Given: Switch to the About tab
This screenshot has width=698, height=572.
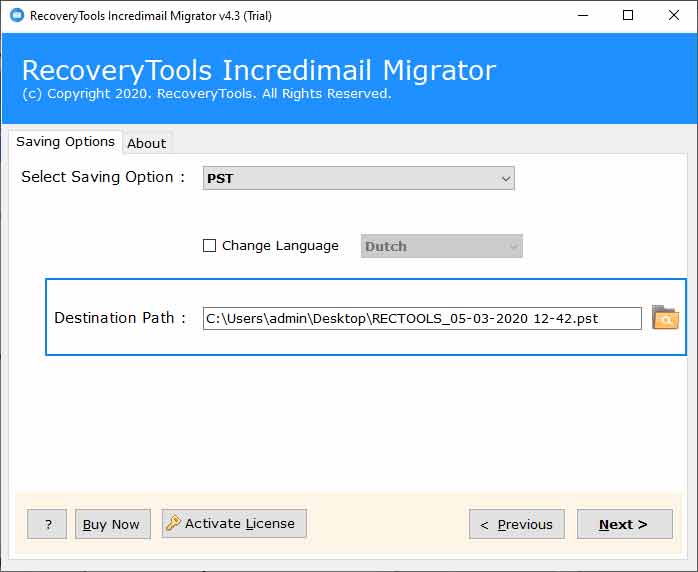Looking at the screenshot, I should pos(146,143).
